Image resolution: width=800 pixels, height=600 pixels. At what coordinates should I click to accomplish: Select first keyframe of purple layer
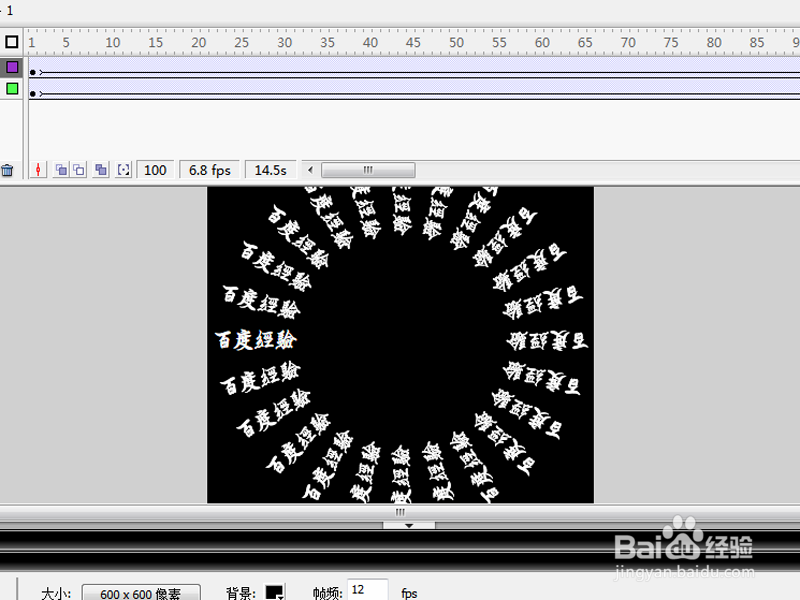pos(33,72)
